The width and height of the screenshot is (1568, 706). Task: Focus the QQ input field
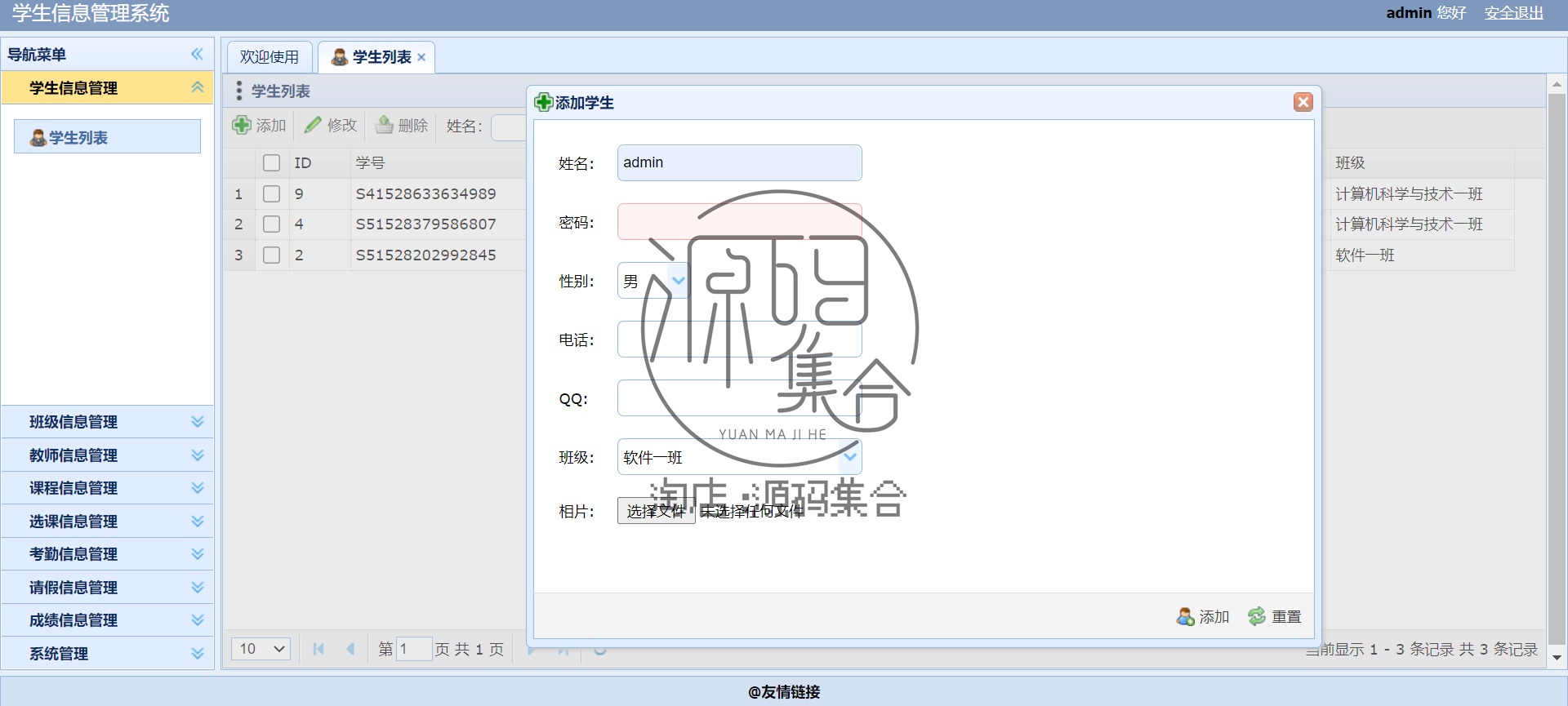(x=739, y=397)
